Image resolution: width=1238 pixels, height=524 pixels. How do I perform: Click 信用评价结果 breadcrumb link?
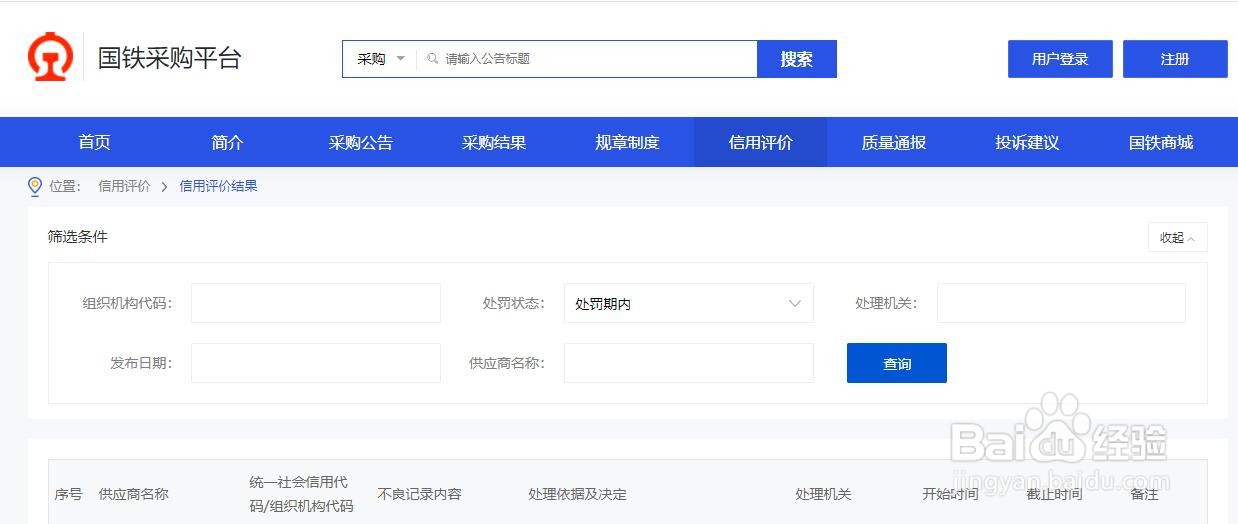218,186
